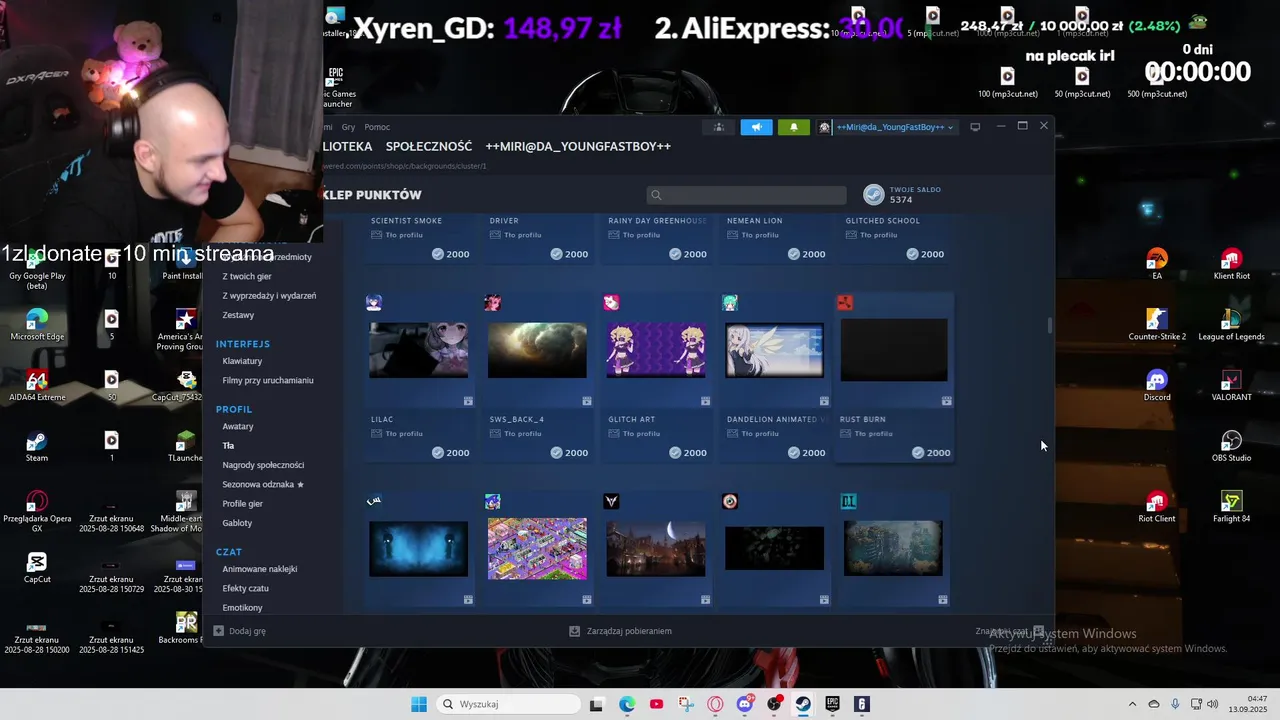The image size is (1280, 720).
Task: Go to the SPOŁECZNOŚĆ tab
Action: pos(429,146)
